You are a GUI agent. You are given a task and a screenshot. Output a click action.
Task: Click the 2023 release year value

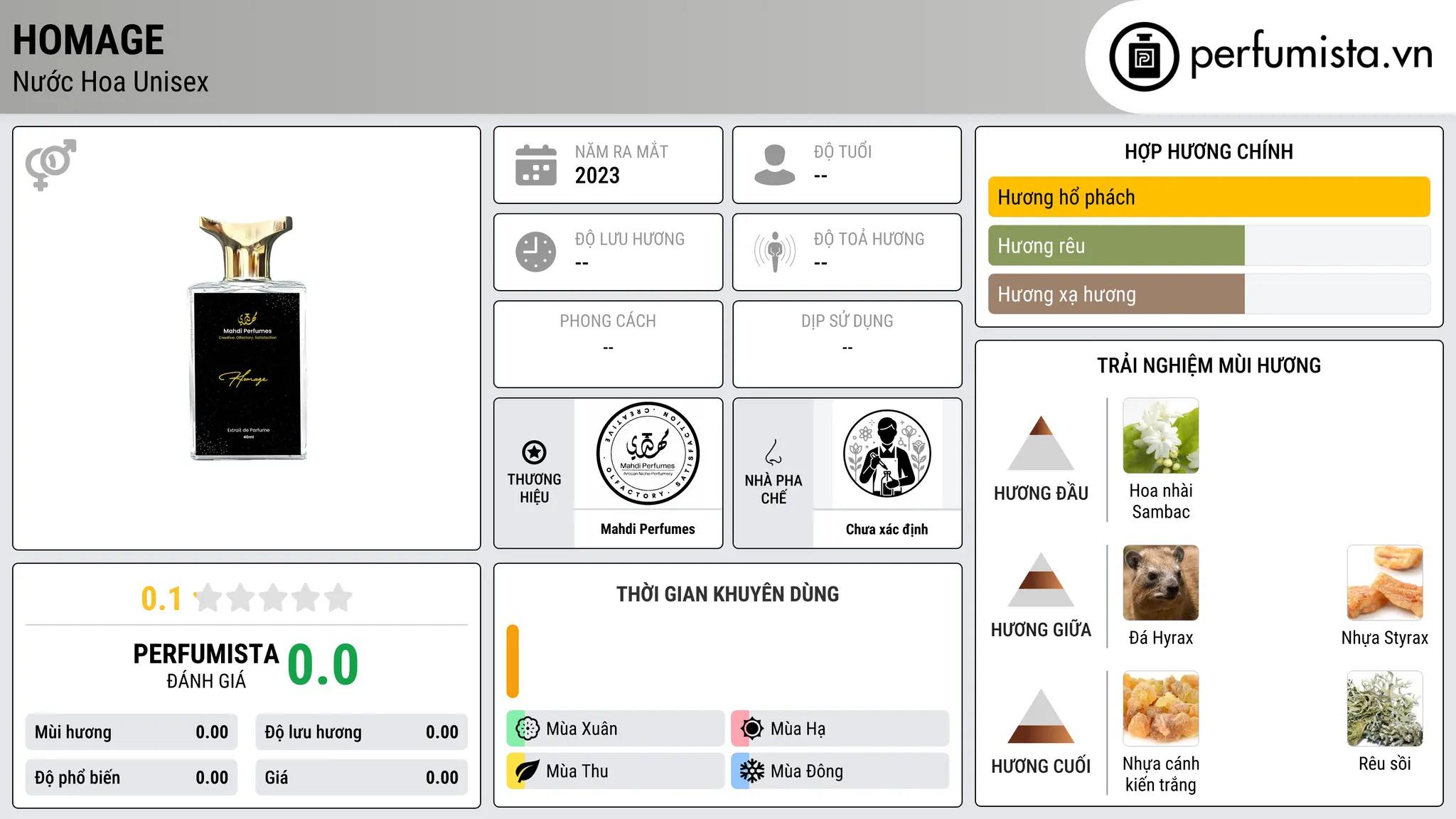point(597,176)
